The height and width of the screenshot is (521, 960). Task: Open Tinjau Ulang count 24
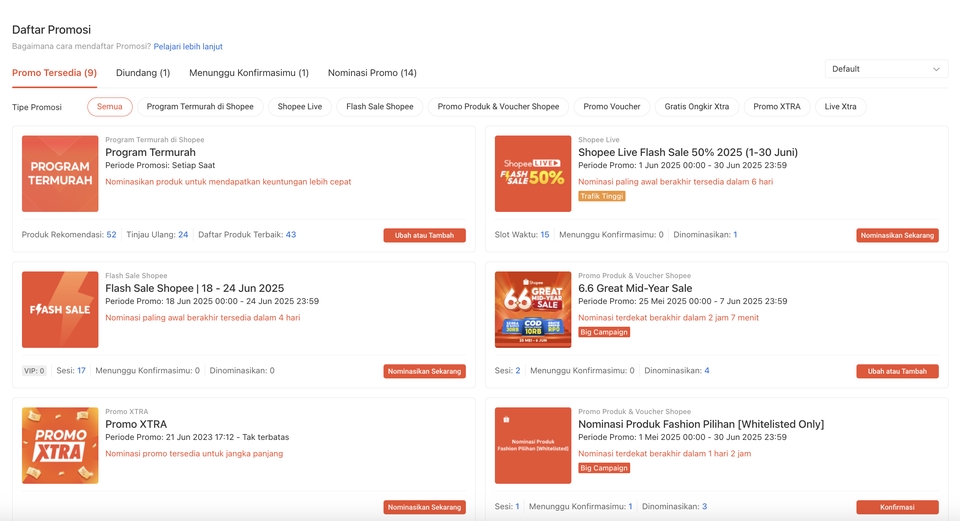(x=183, y=234)
